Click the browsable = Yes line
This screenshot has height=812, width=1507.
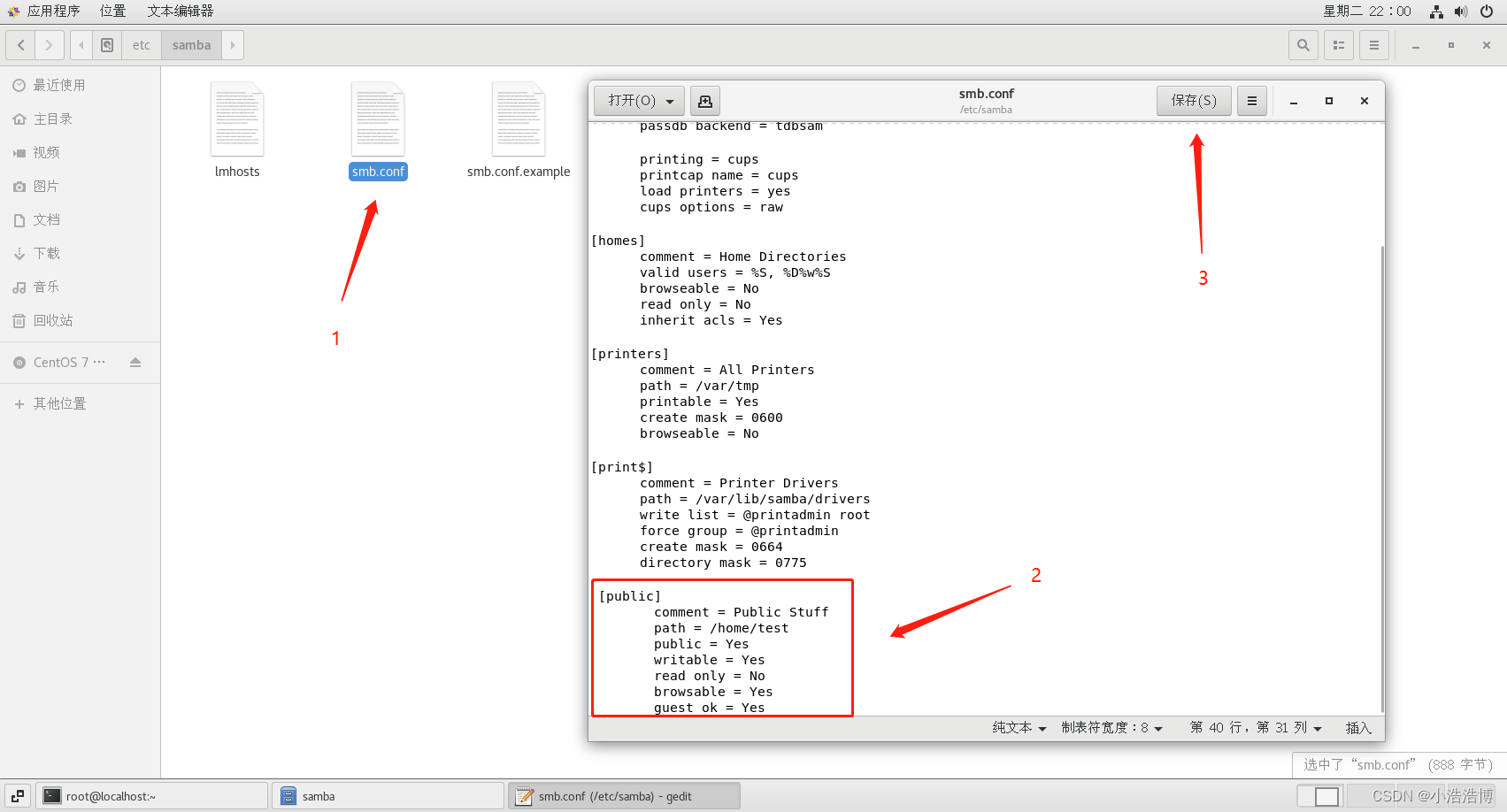pos(713,692)
